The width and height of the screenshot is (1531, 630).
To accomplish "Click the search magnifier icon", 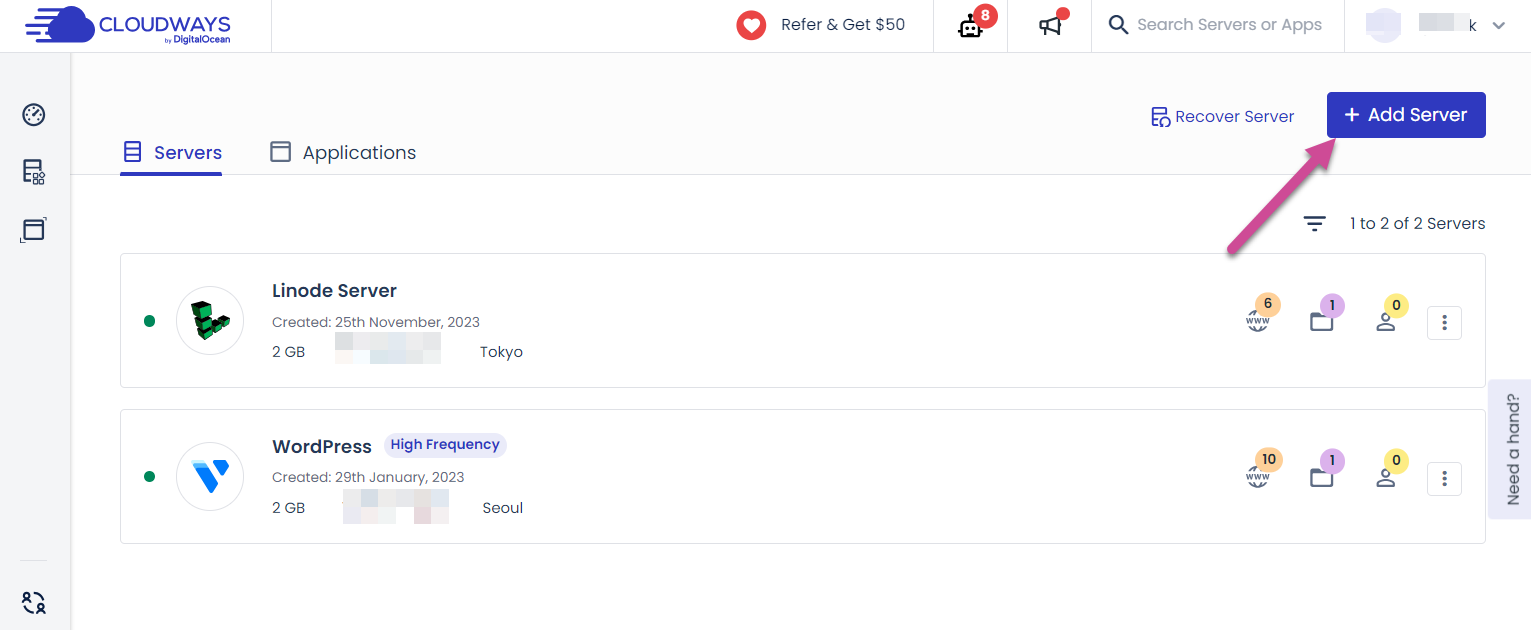I will (x=1118, y=25).
